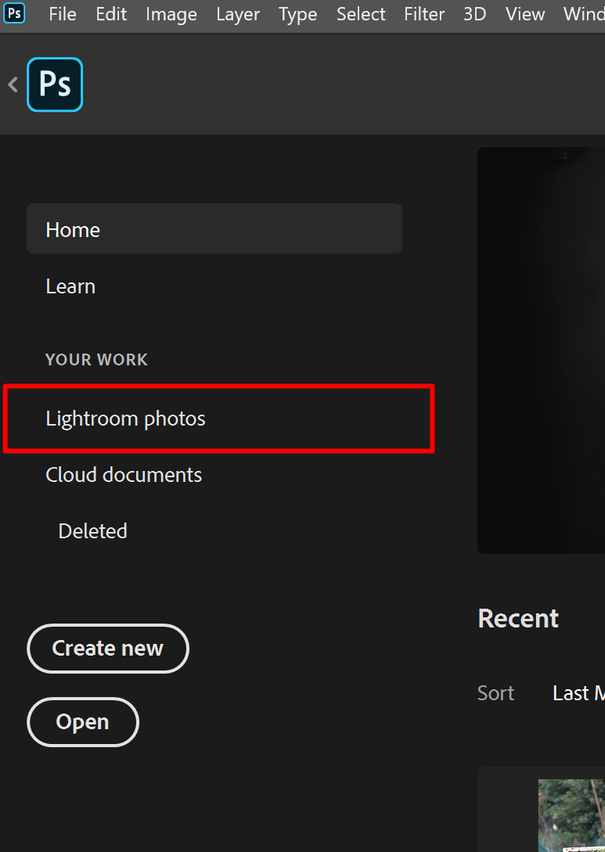Click the back chevron beside Ps logo
The height and width of the screenshot is (852, 605).
pyautogui.click(x=13, y=85)
